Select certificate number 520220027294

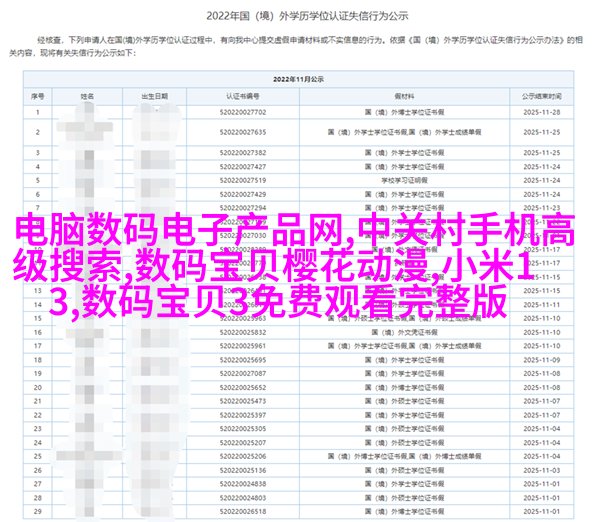pos(243,208)
